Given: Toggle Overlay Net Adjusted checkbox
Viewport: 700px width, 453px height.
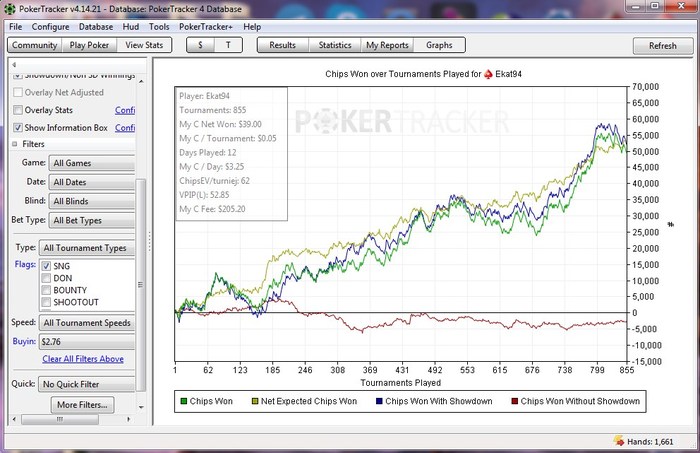Looking at the screenshot, I should [18, 92].
